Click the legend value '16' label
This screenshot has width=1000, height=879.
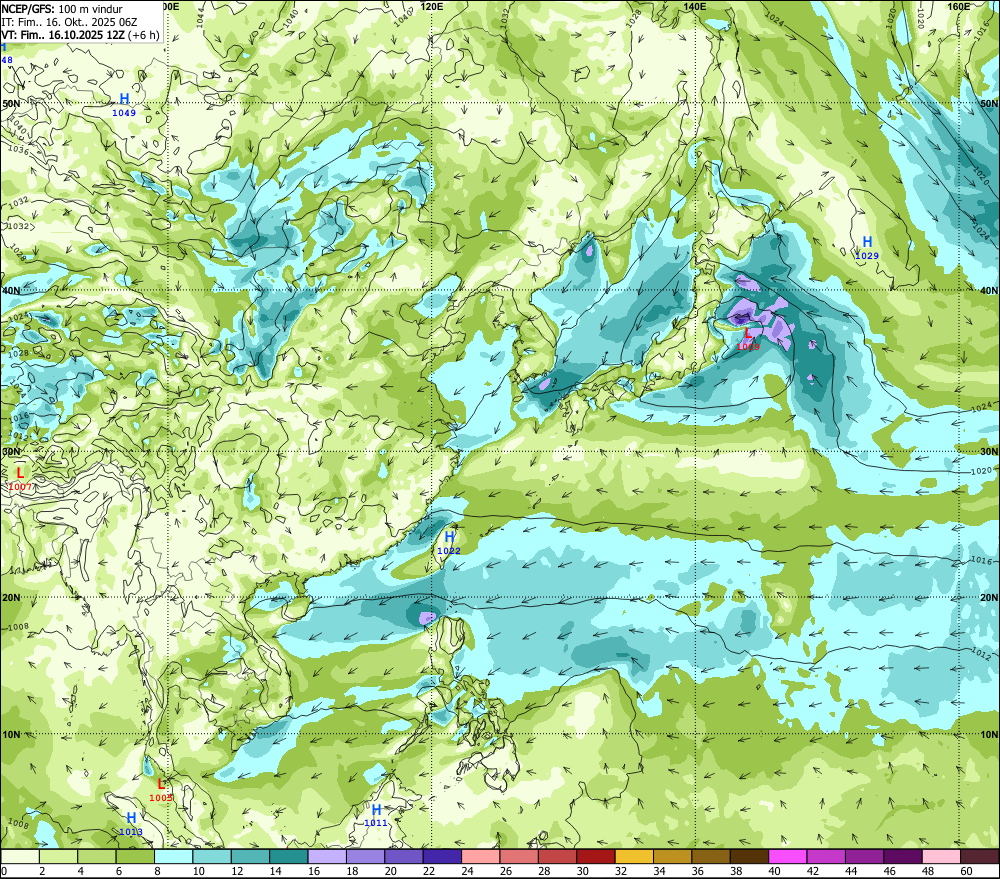click(x=314, y=871)
